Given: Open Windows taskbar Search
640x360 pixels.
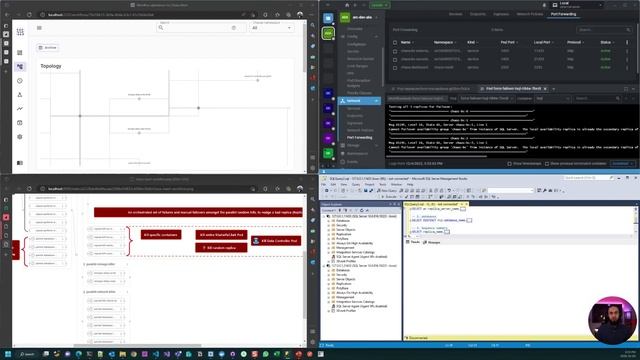Looking at the screenshot, I should pyautogui.click(x=27, y=354).
